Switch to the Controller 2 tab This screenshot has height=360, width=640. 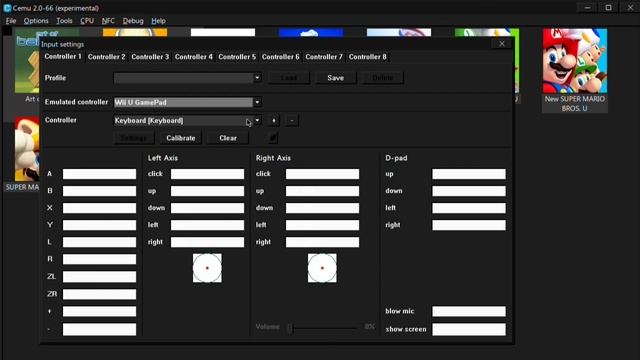tap(107, 57)
